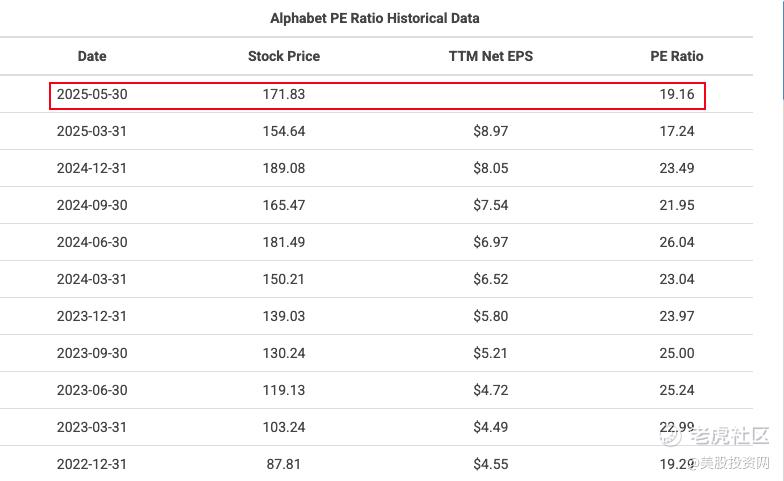
Task: Select the 2023-12-31 date cell
Action: click(92, 316)
